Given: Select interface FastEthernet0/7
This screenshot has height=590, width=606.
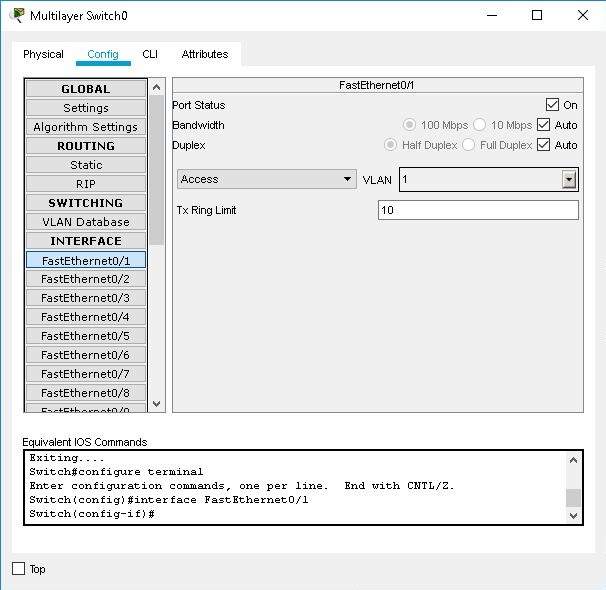Looking at the screenshot, I should (x=86, y=374).
